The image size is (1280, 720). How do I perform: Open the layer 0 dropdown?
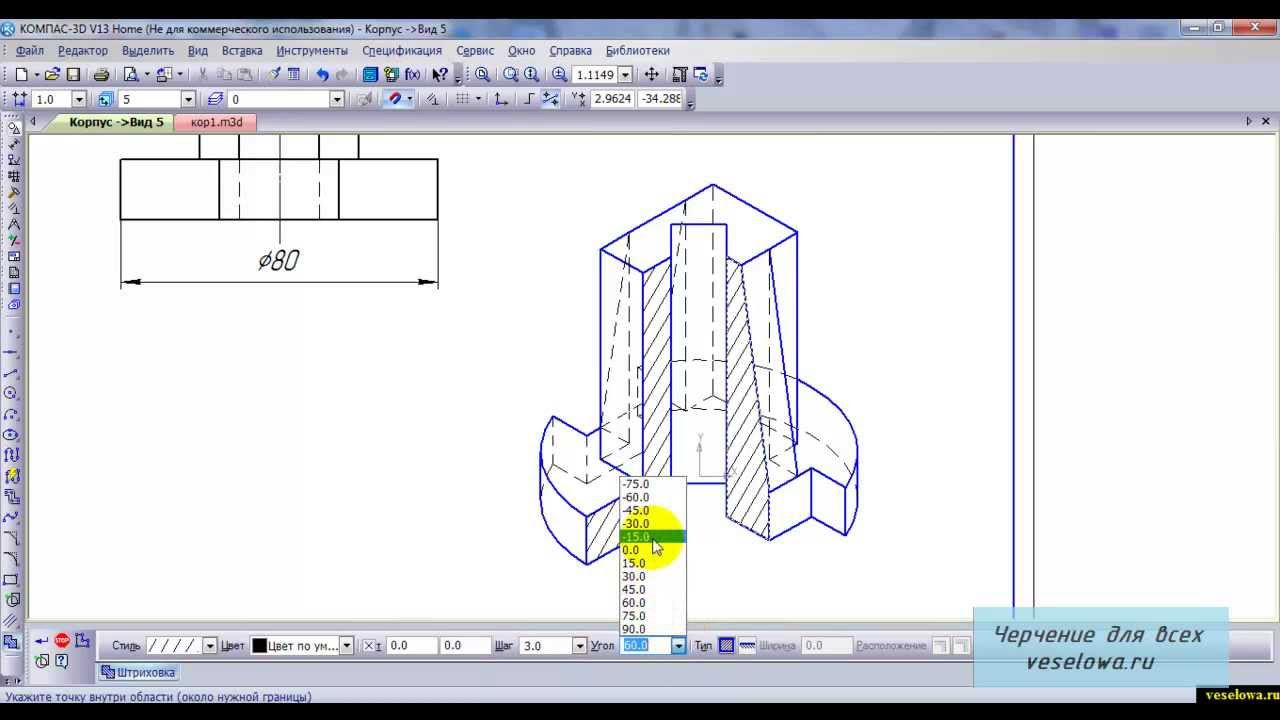pyautogui.click(x=337, y=99)
